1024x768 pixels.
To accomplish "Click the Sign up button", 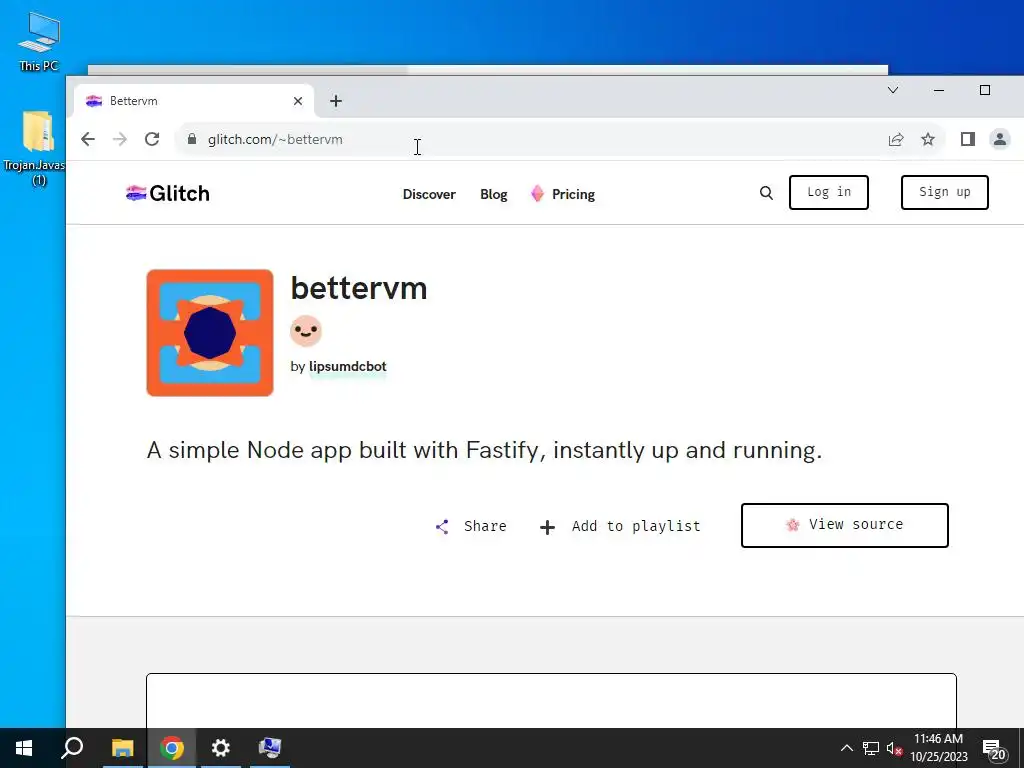I will [x=944, y=192].
